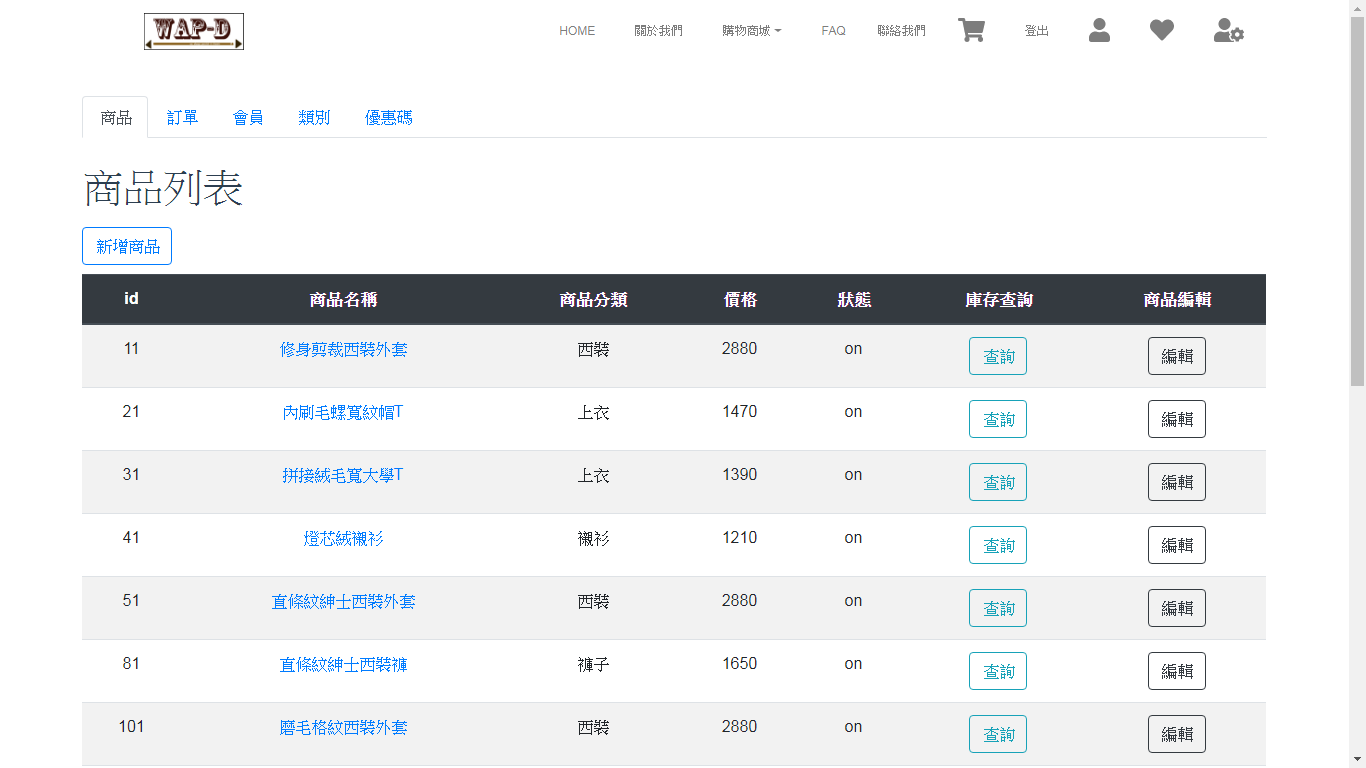Image resolution: width=1366 pixels, height=768 pixels.
Task: Expand the 購物商城 dropdown menu
Action: (752, 31)
